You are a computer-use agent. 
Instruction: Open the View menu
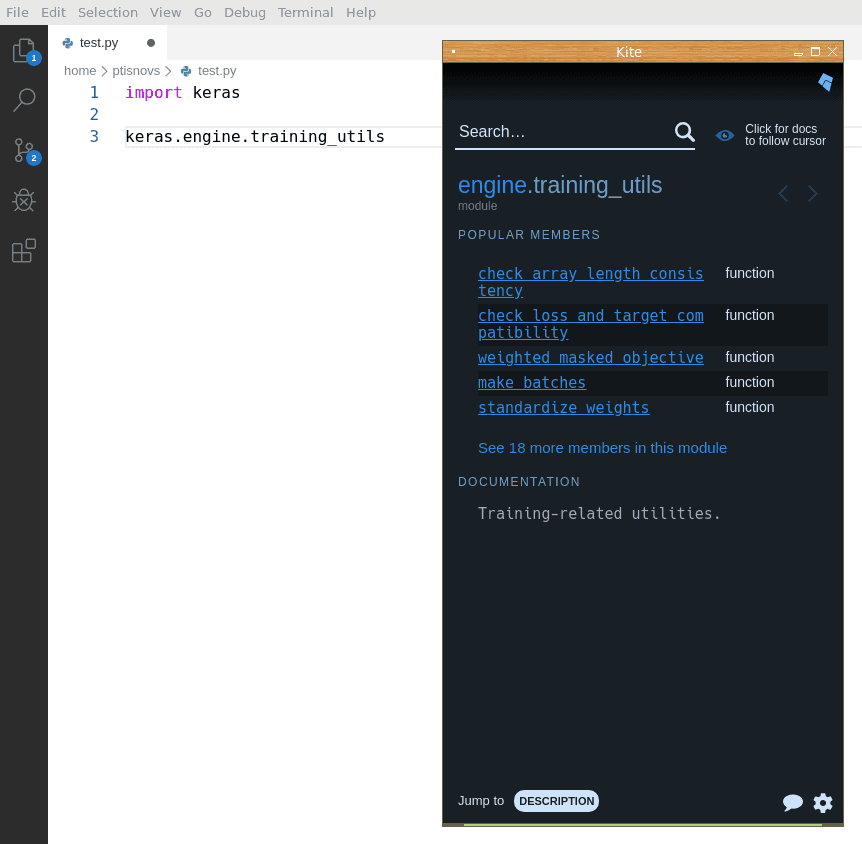[165, 13]
